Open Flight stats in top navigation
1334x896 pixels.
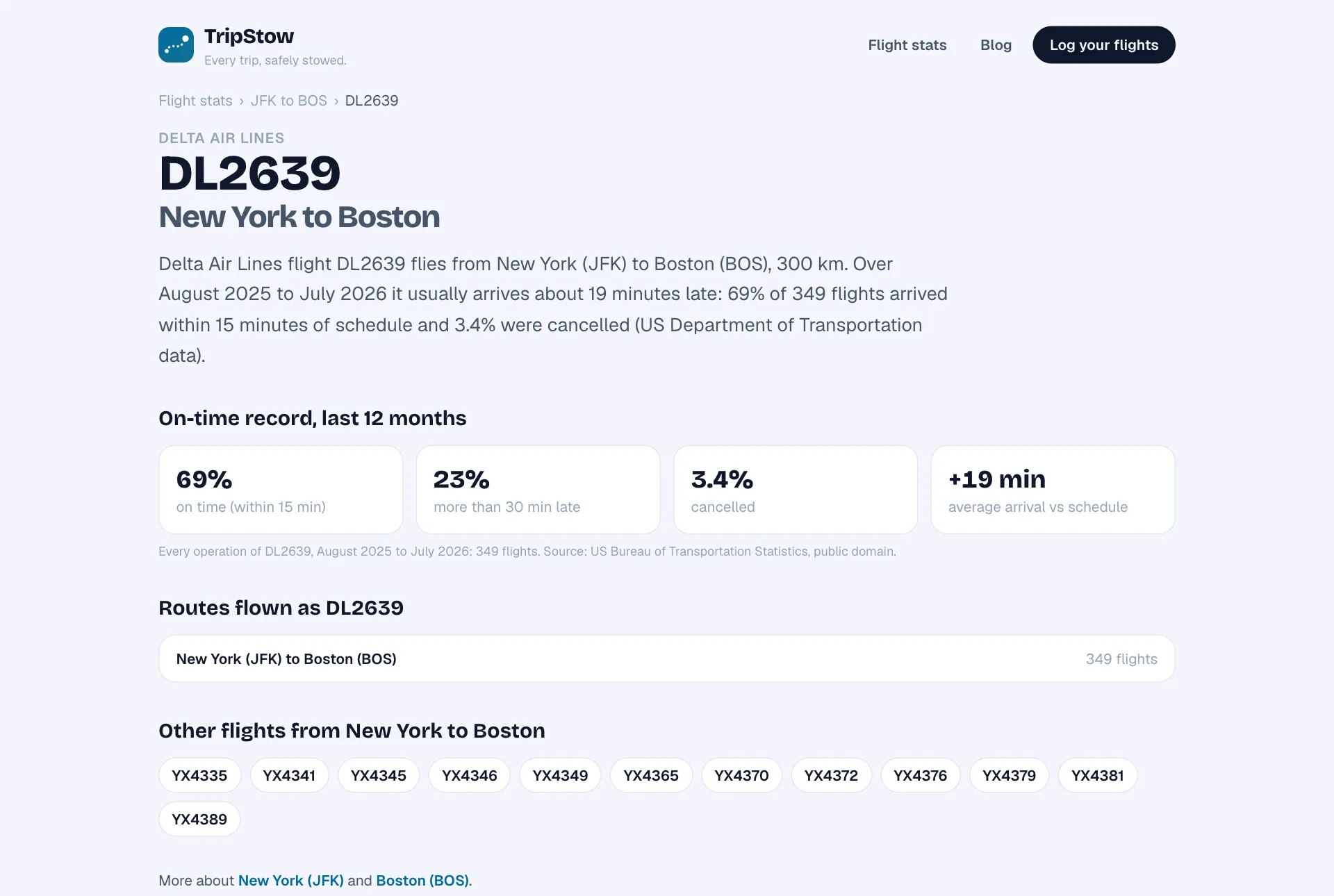(x=907, y=45)
